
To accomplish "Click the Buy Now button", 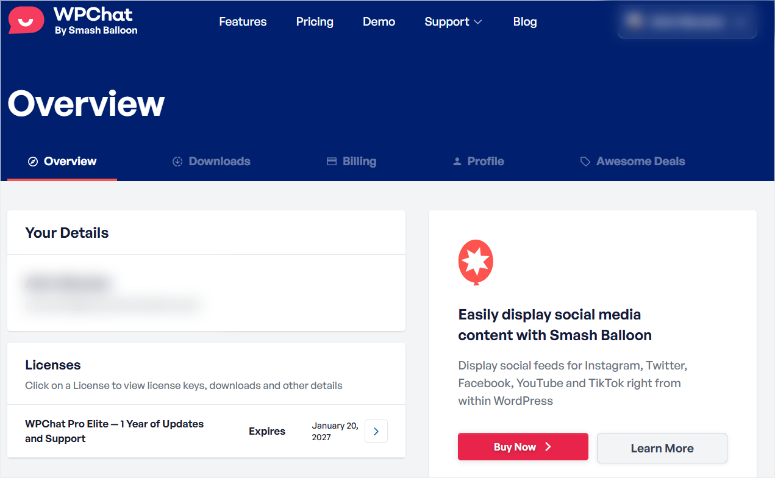I will [x=523, y=447].
